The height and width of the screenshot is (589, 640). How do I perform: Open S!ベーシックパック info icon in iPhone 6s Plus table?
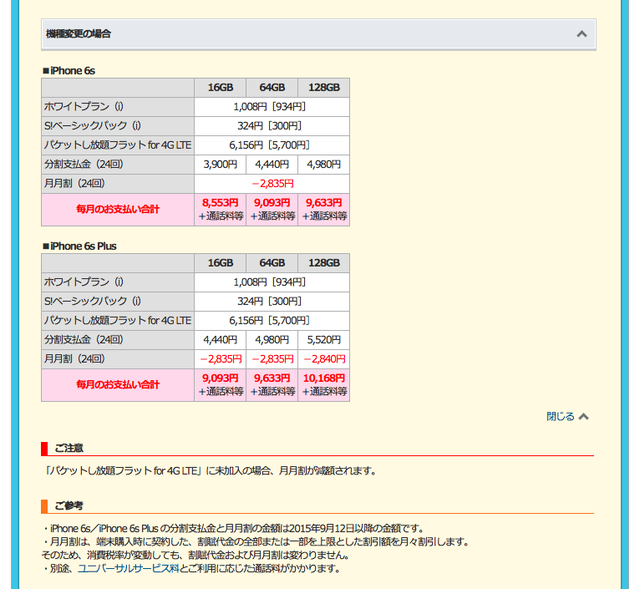tap(136, 301)
